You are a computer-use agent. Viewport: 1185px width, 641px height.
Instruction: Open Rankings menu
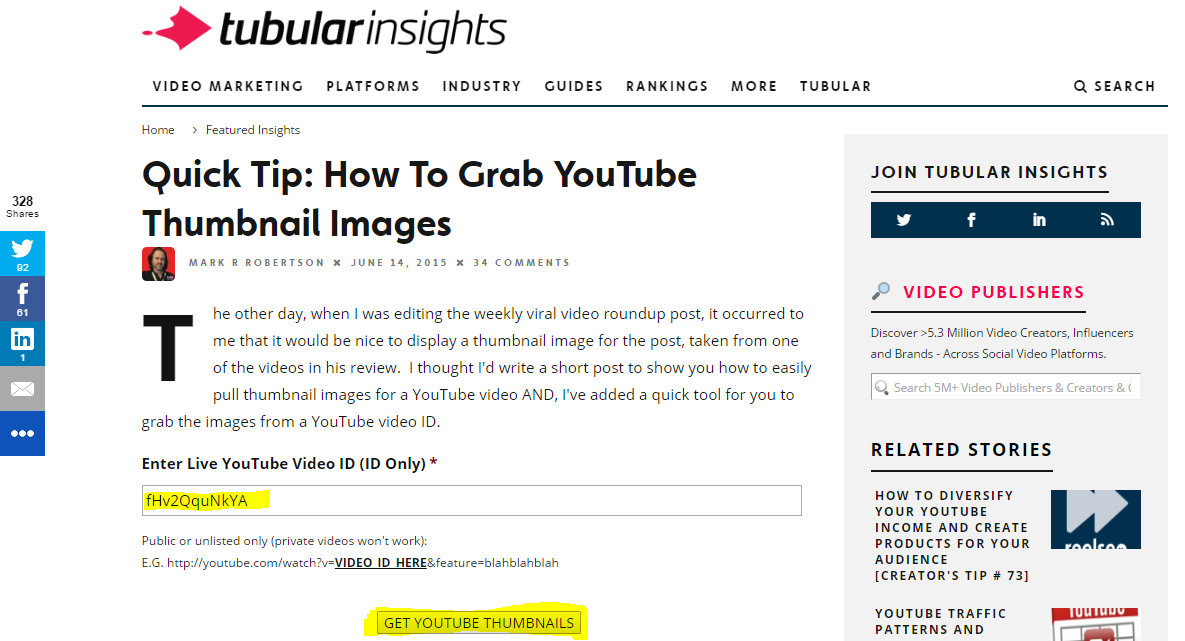(667, 86)
